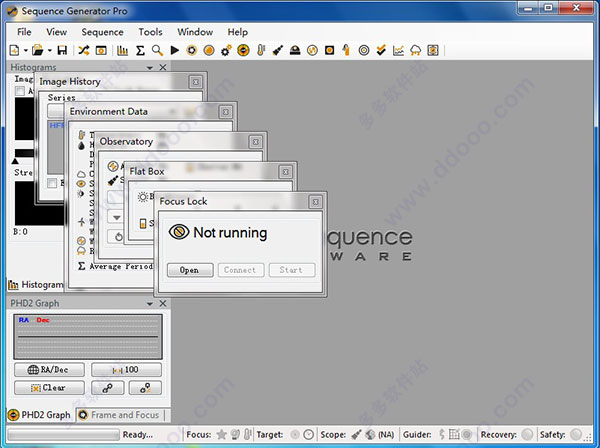Close the Focus Lock window
This screenshot has height=448, width=600.
pyautogui.click(x=315, y=202)
